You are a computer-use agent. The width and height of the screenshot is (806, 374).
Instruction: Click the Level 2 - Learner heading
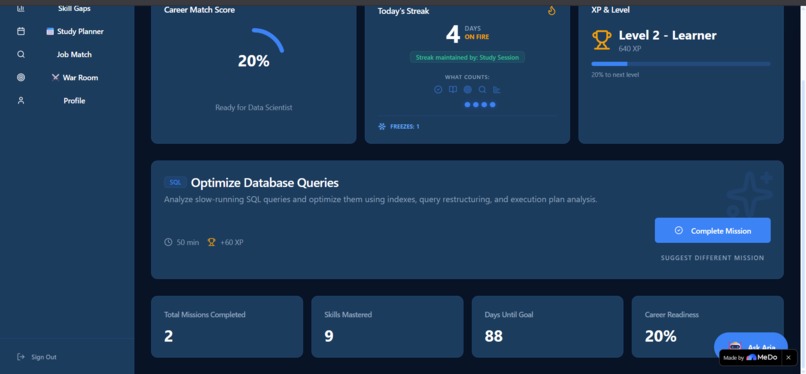667,35
